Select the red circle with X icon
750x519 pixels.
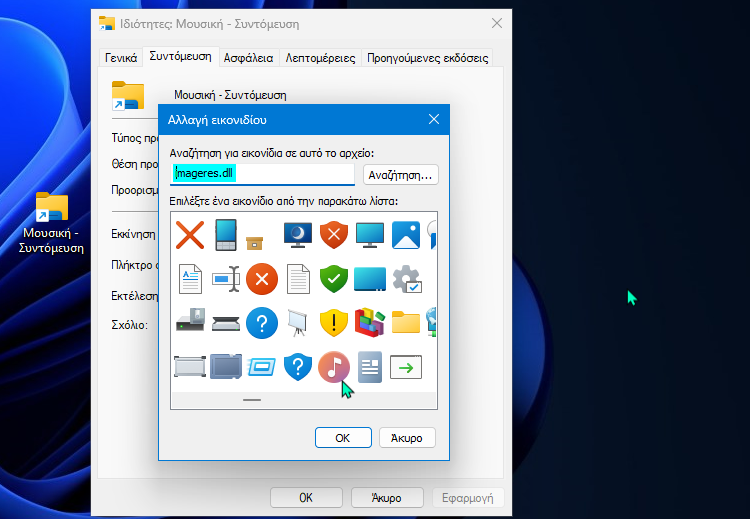(262, 278)
